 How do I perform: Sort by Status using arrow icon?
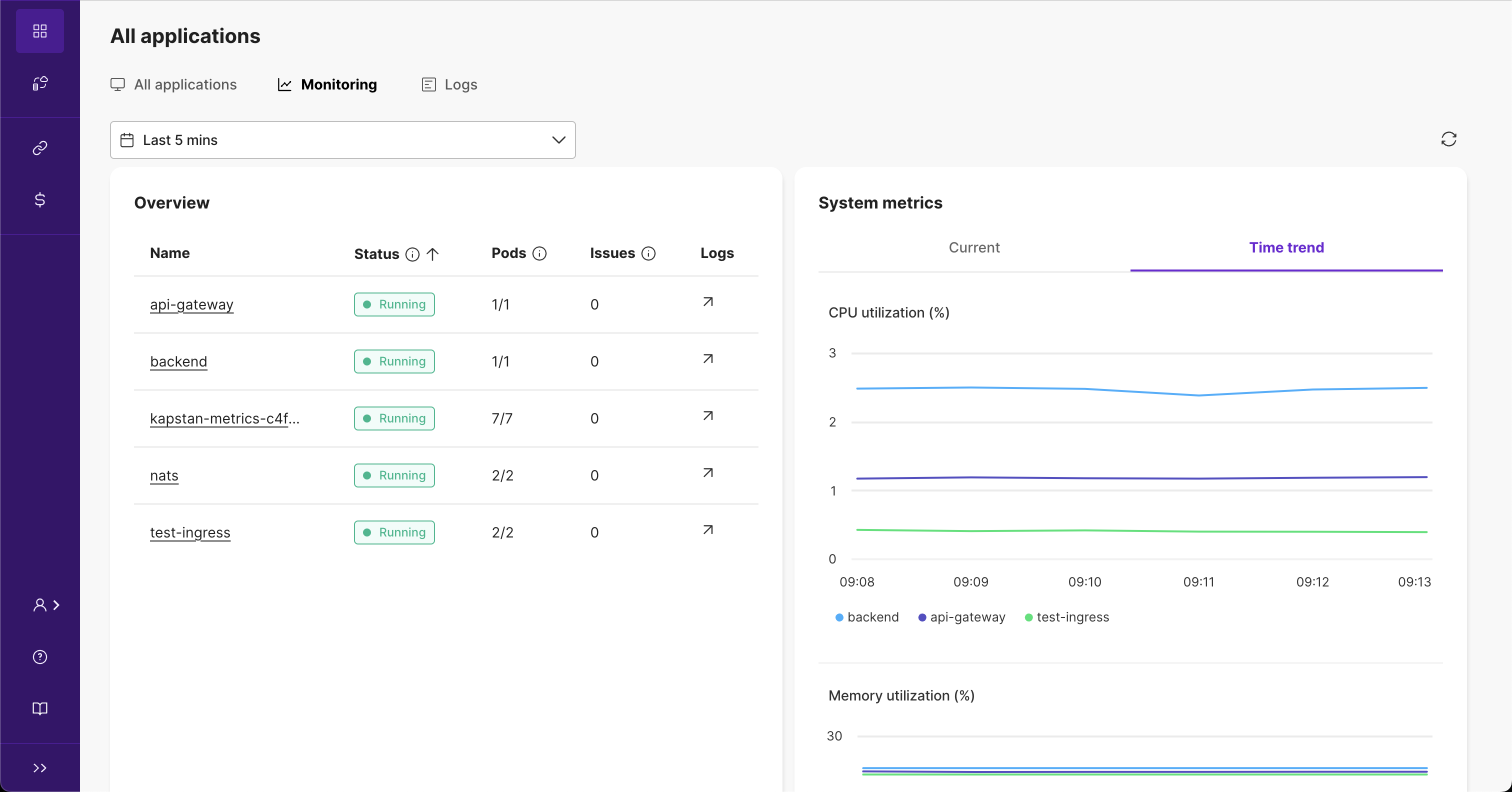coord(432,253)
